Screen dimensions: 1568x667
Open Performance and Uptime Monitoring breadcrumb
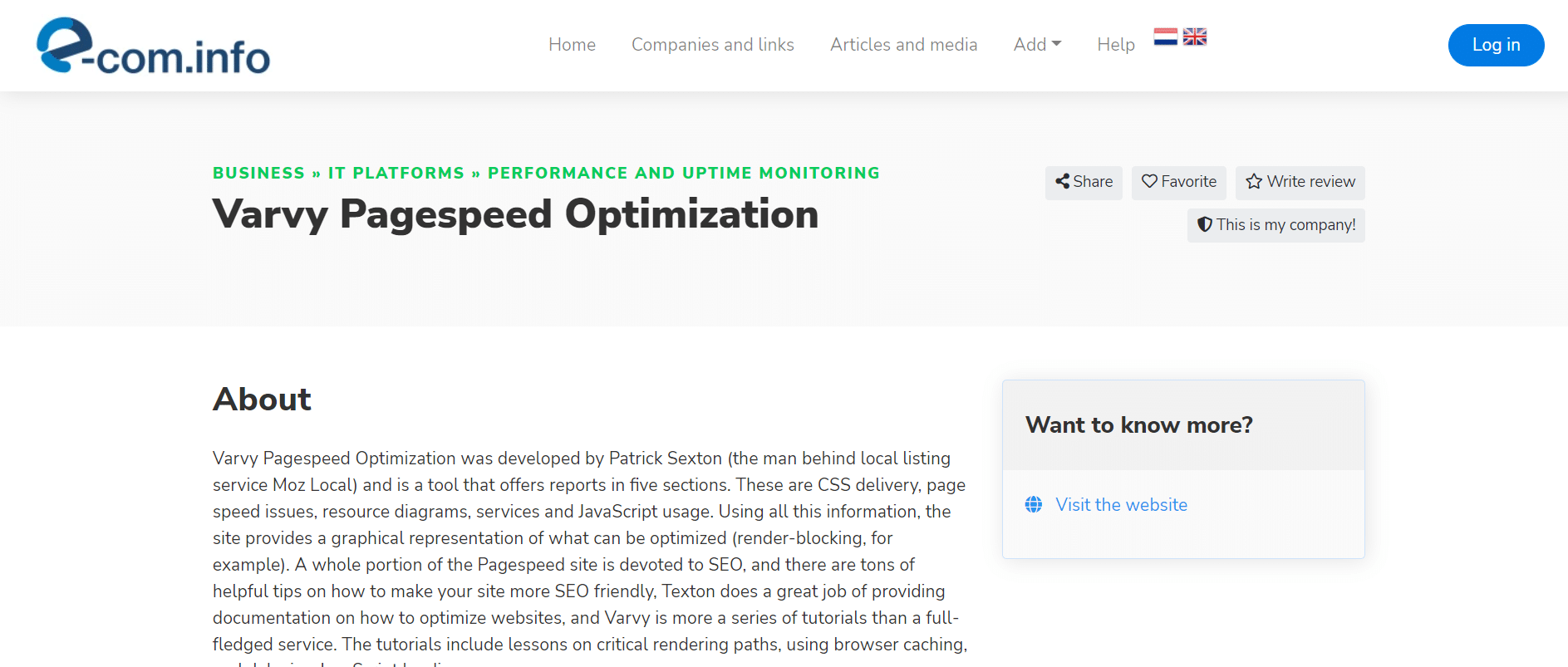(683, 173)
